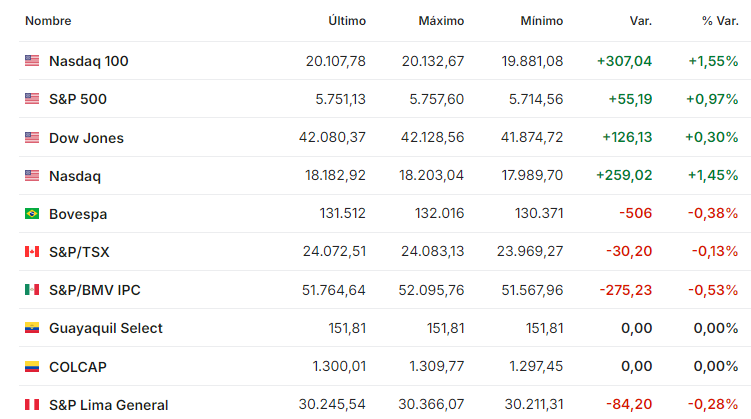Click the US flag beside Dow Jones
751x419 pixels.
(x=32, y=137)
